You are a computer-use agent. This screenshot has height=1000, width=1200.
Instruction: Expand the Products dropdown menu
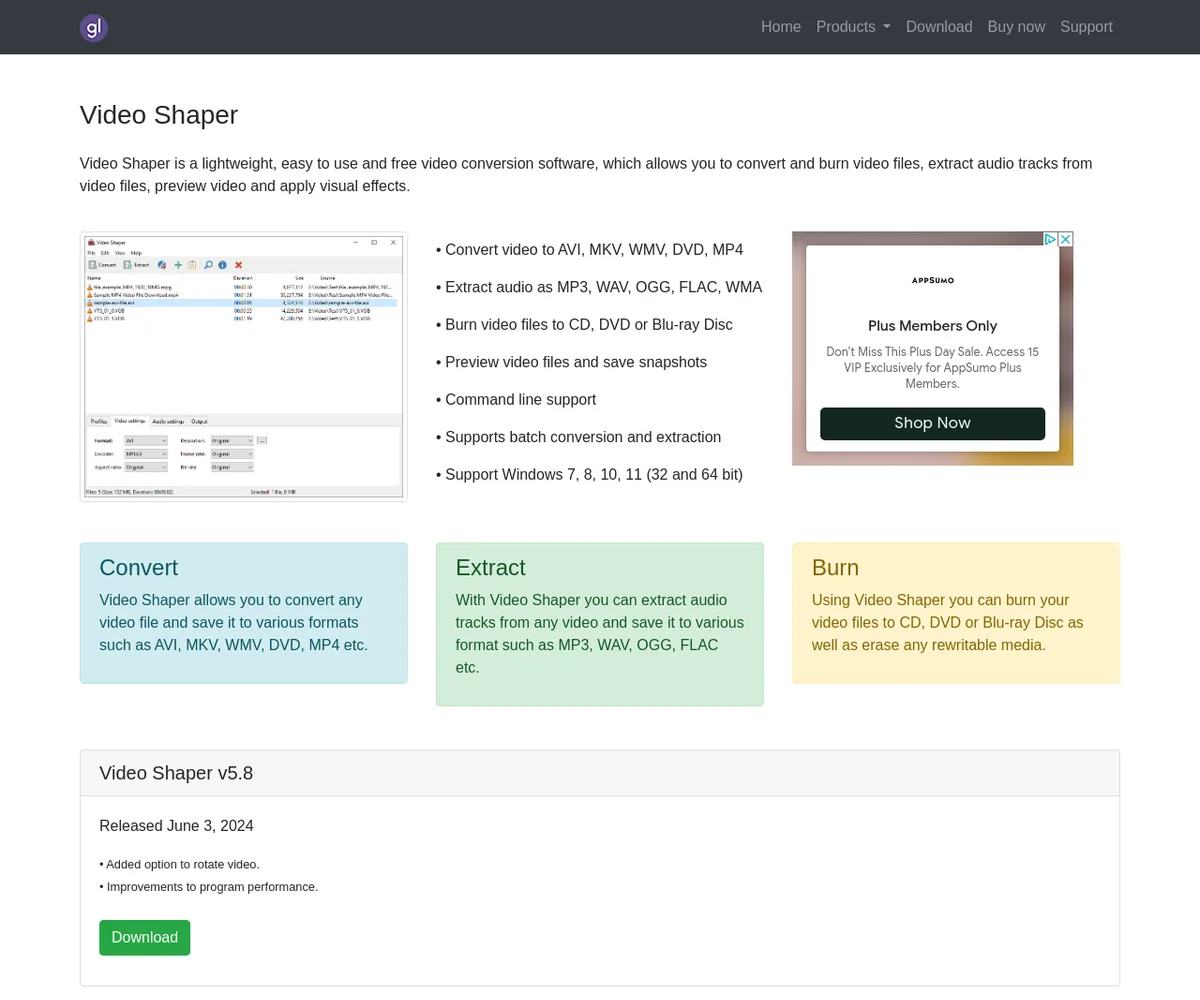(853, 27)
